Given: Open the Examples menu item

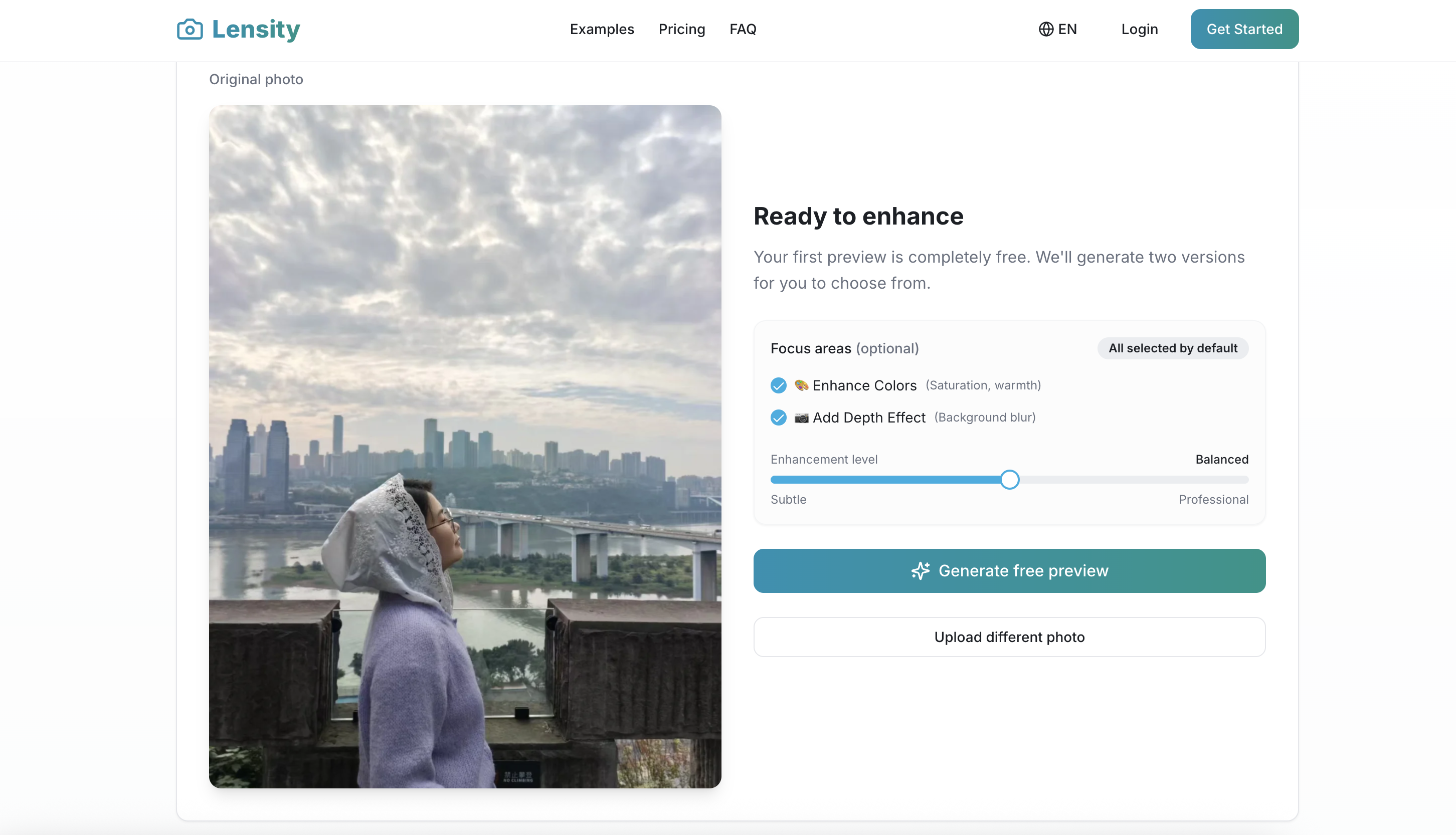Looking at the screenshot, I should (601, 29).
